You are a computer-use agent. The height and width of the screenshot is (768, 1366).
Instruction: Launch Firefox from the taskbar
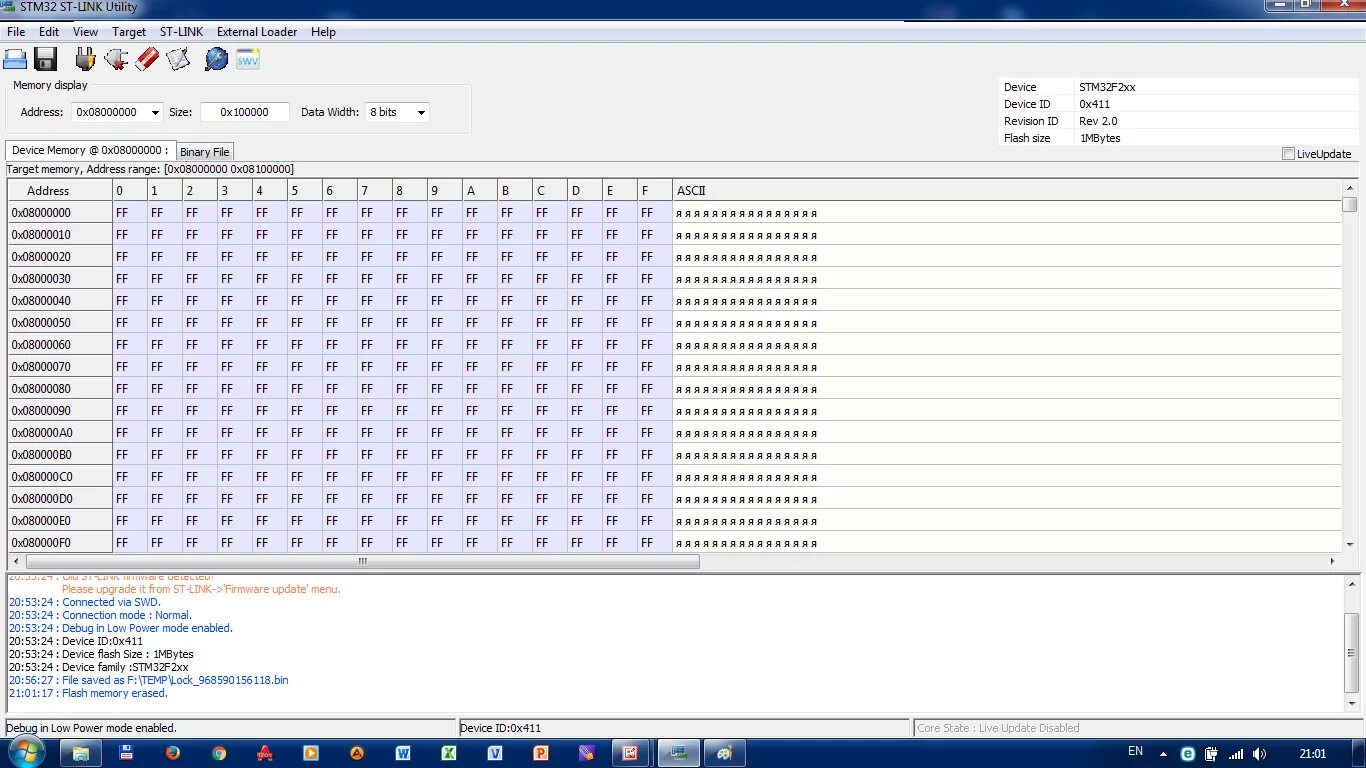coord(173,753)
